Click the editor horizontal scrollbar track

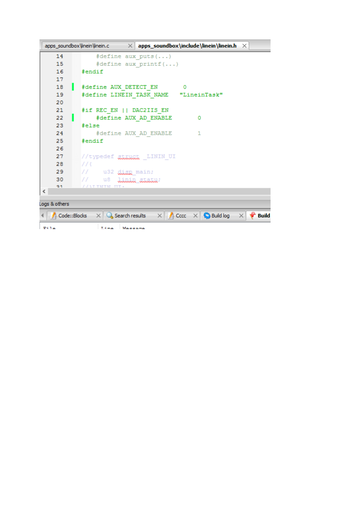click(x=159, y=191)
